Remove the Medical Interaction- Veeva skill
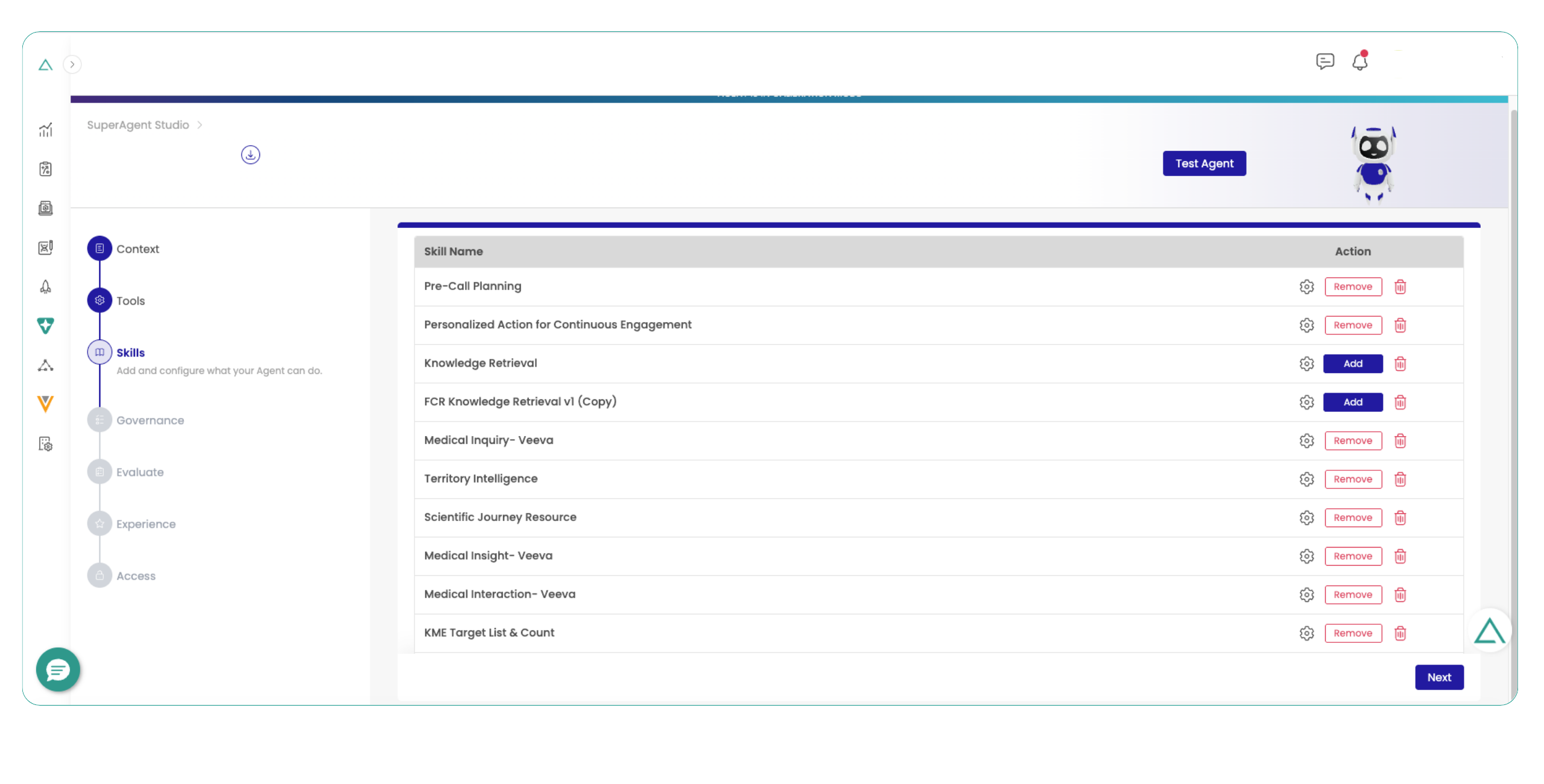 1353,595
